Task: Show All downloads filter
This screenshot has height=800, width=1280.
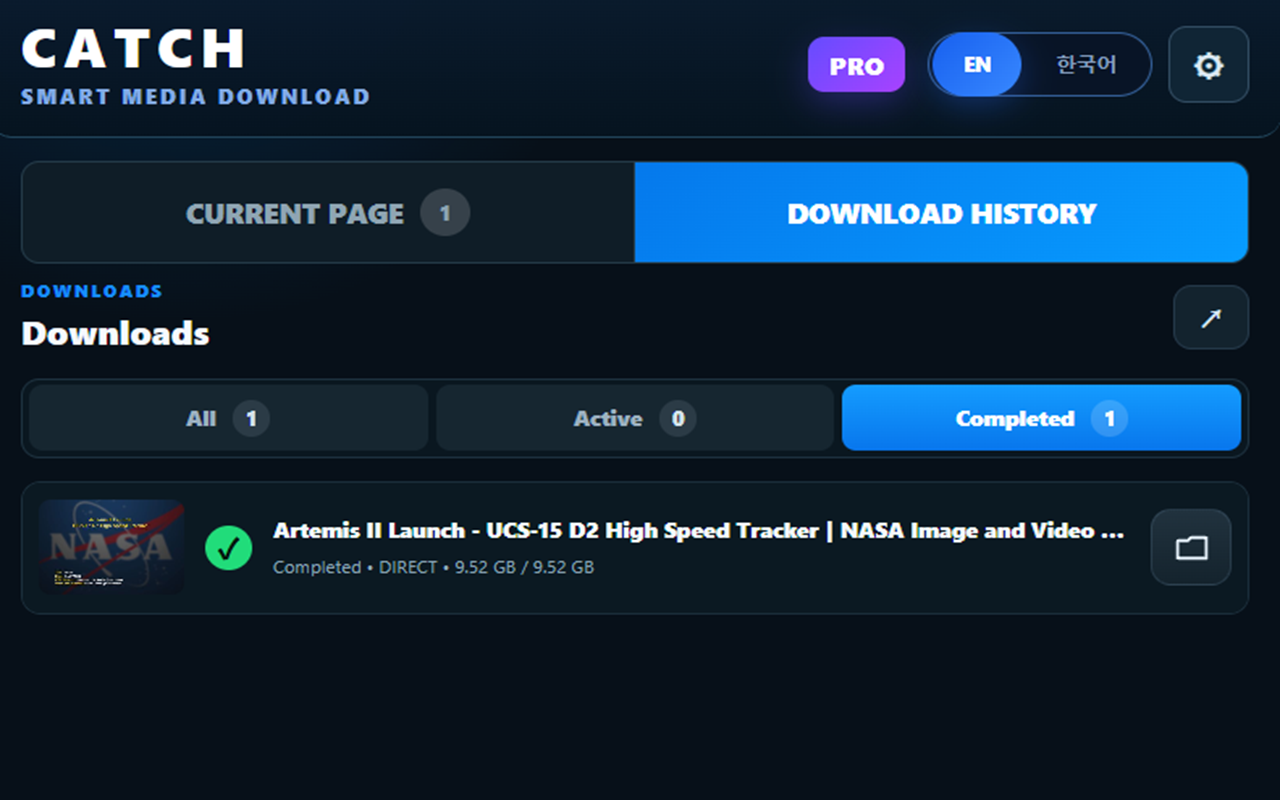Action: point(229,418)
